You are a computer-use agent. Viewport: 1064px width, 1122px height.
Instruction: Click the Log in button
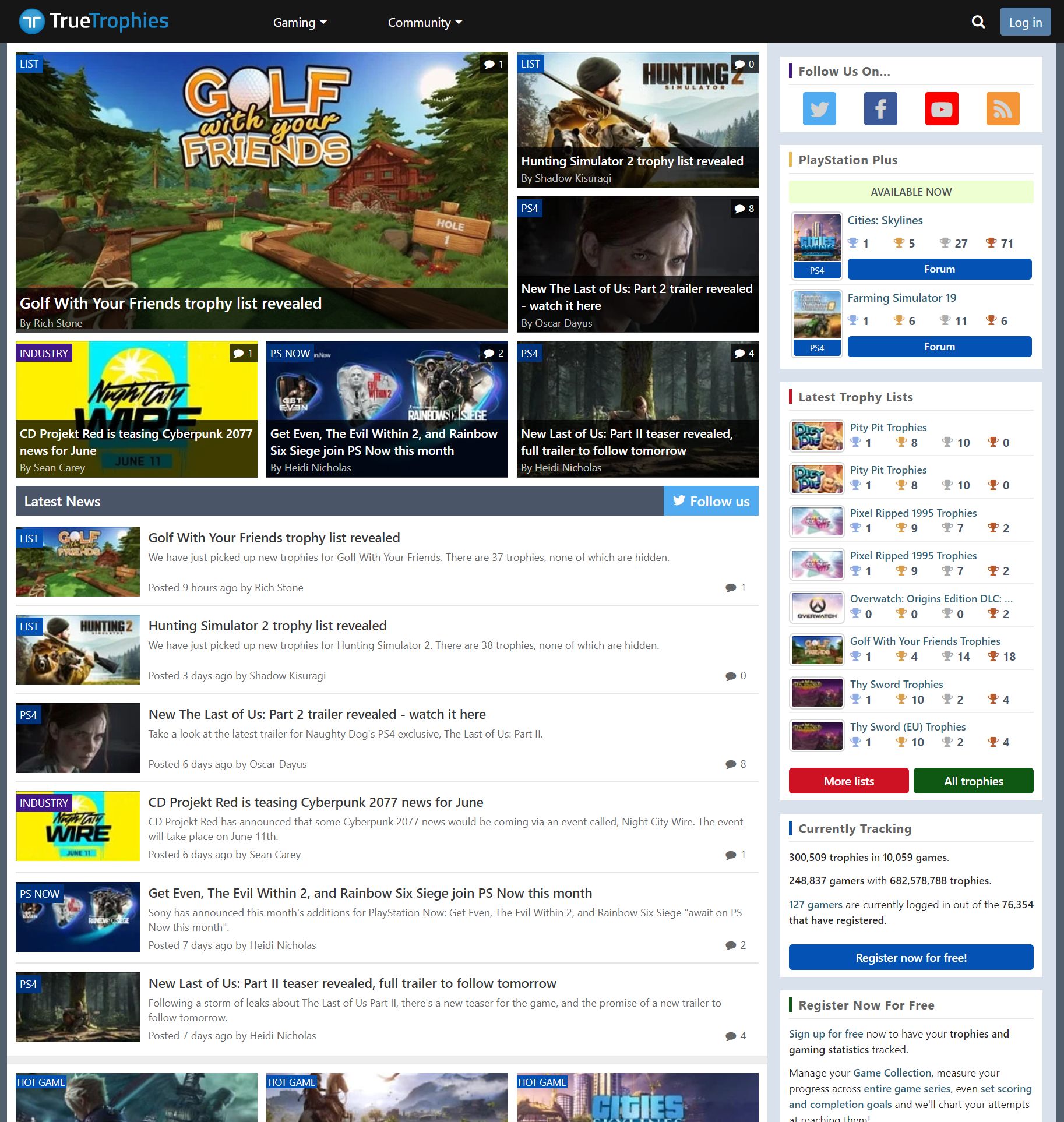click(1025, 22)
